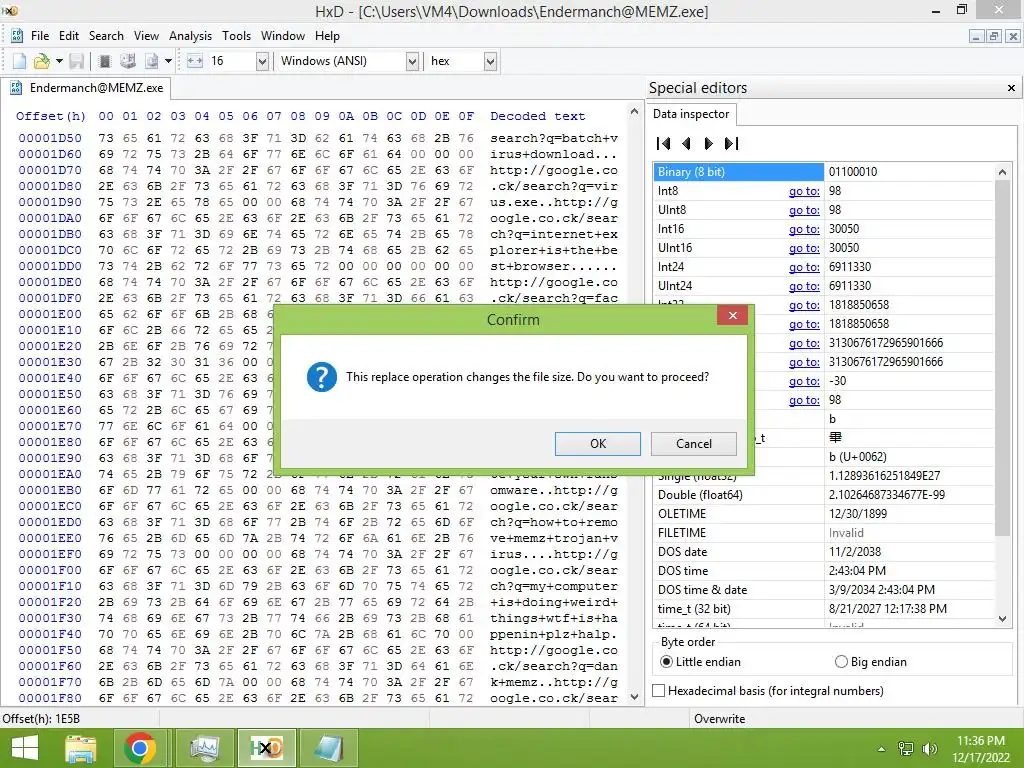The image size is (1024, 768).
Task: Select Big endian byte order
Action: click(871, 662)
